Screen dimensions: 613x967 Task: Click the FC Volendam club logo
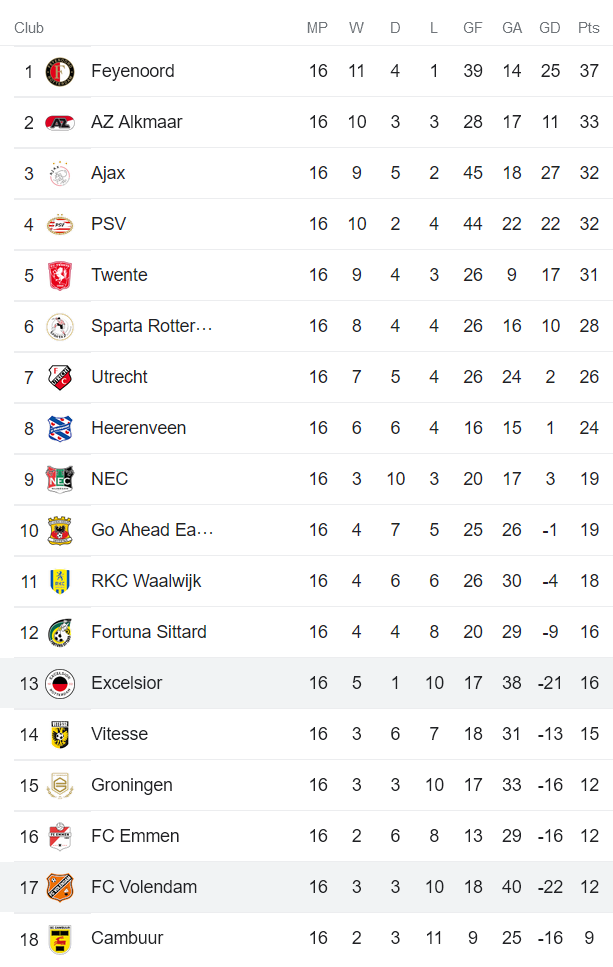pos(60,888)
